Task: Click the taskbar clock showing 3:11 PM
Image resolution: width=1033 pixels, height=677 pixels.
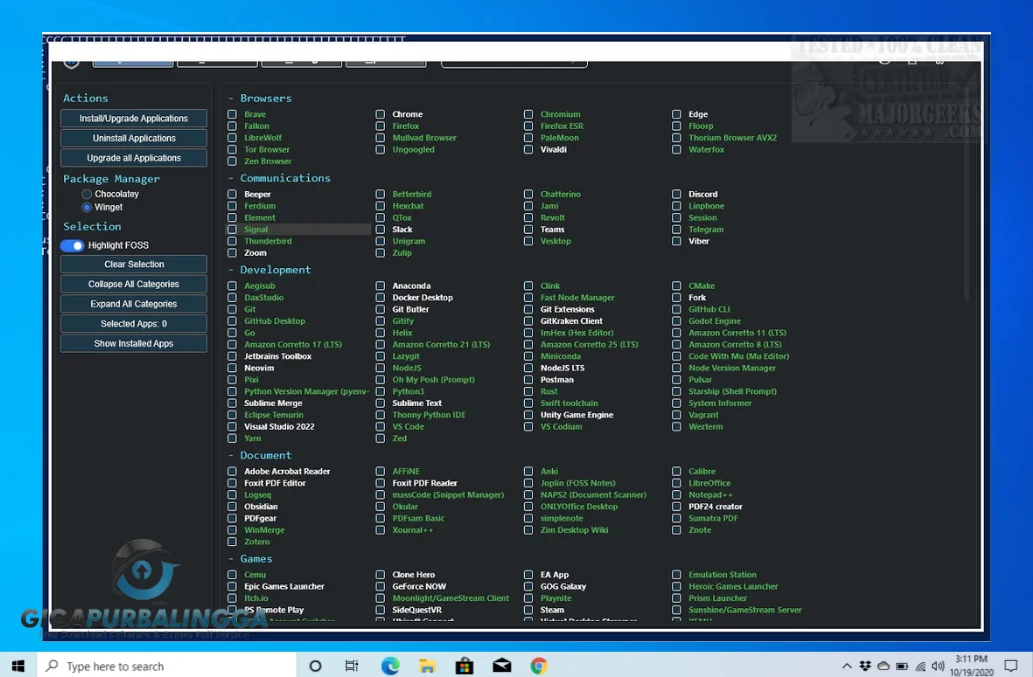Action: pos(971,665)
